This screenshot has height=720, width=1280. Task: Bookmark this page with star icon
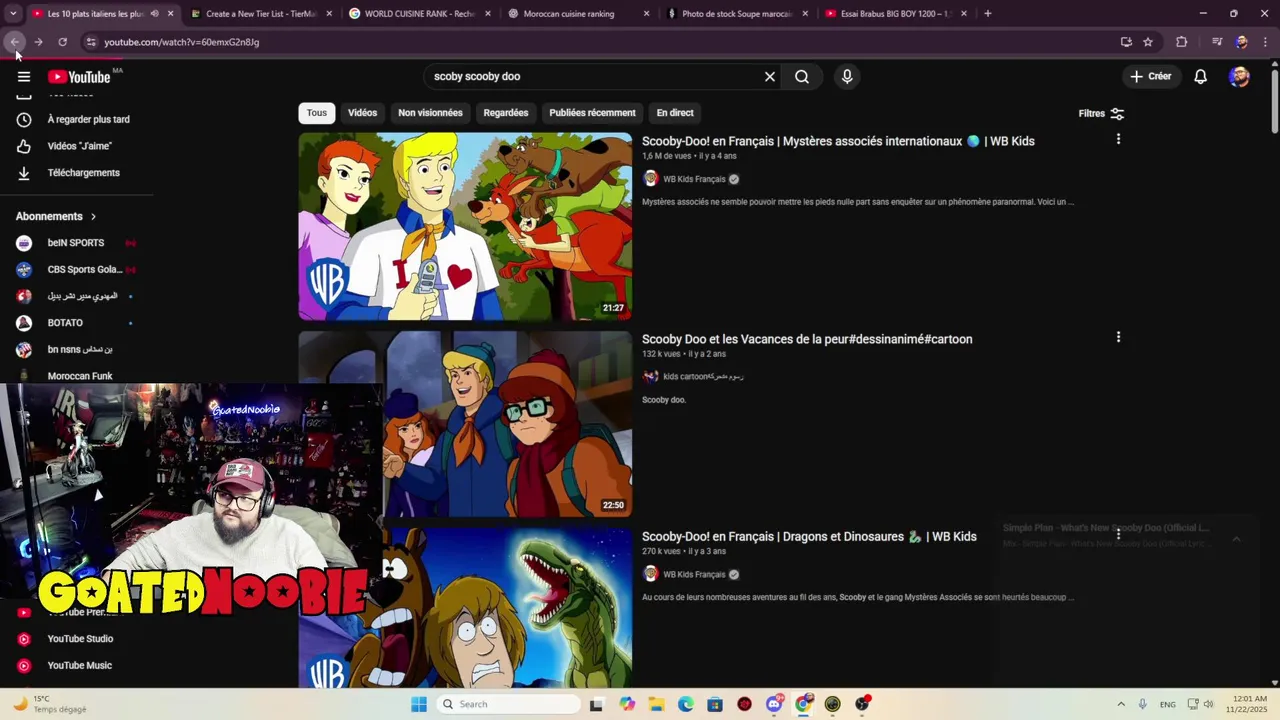coord(1148,42)
